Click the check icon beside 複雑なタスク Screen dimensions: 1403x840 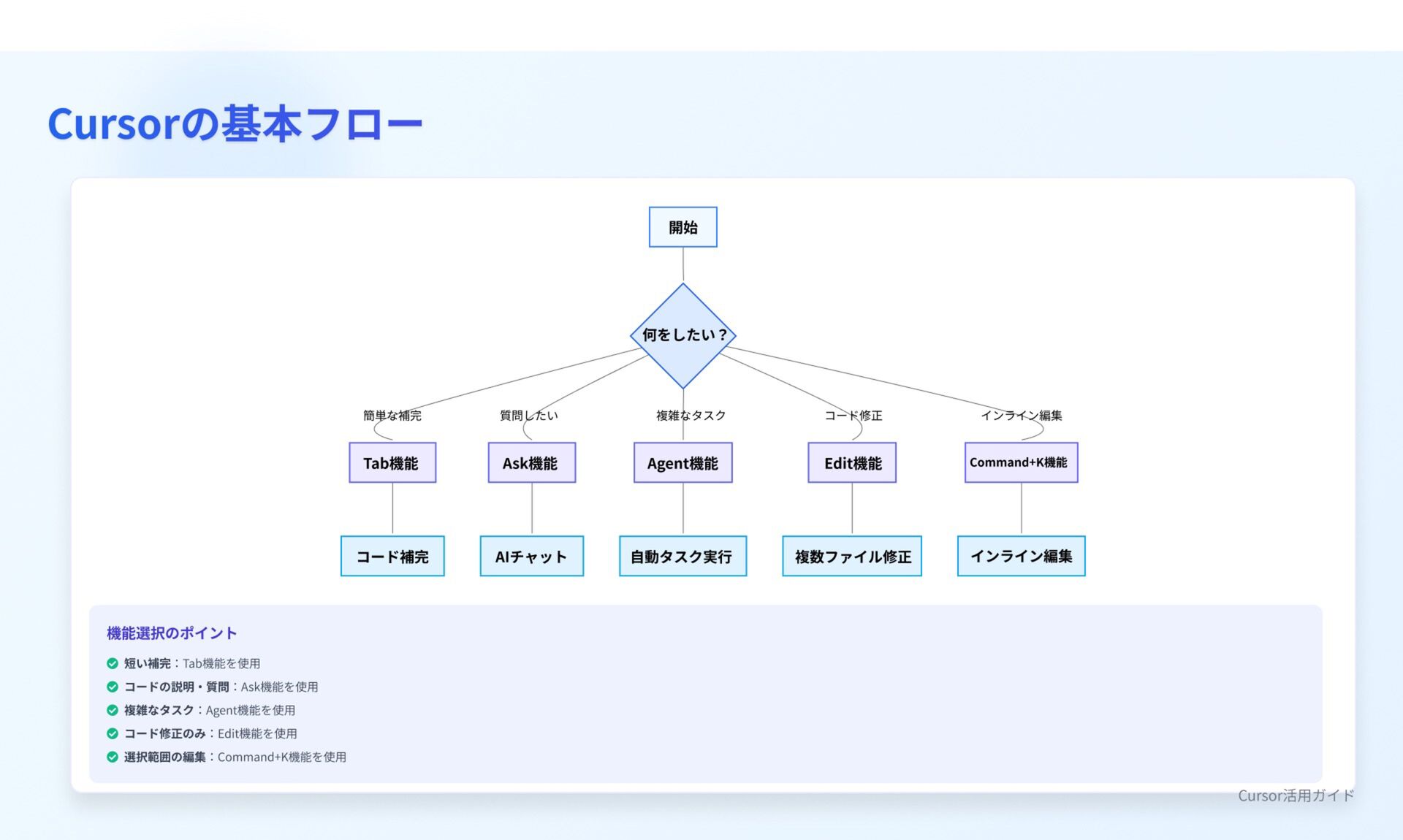coord(113,710)
